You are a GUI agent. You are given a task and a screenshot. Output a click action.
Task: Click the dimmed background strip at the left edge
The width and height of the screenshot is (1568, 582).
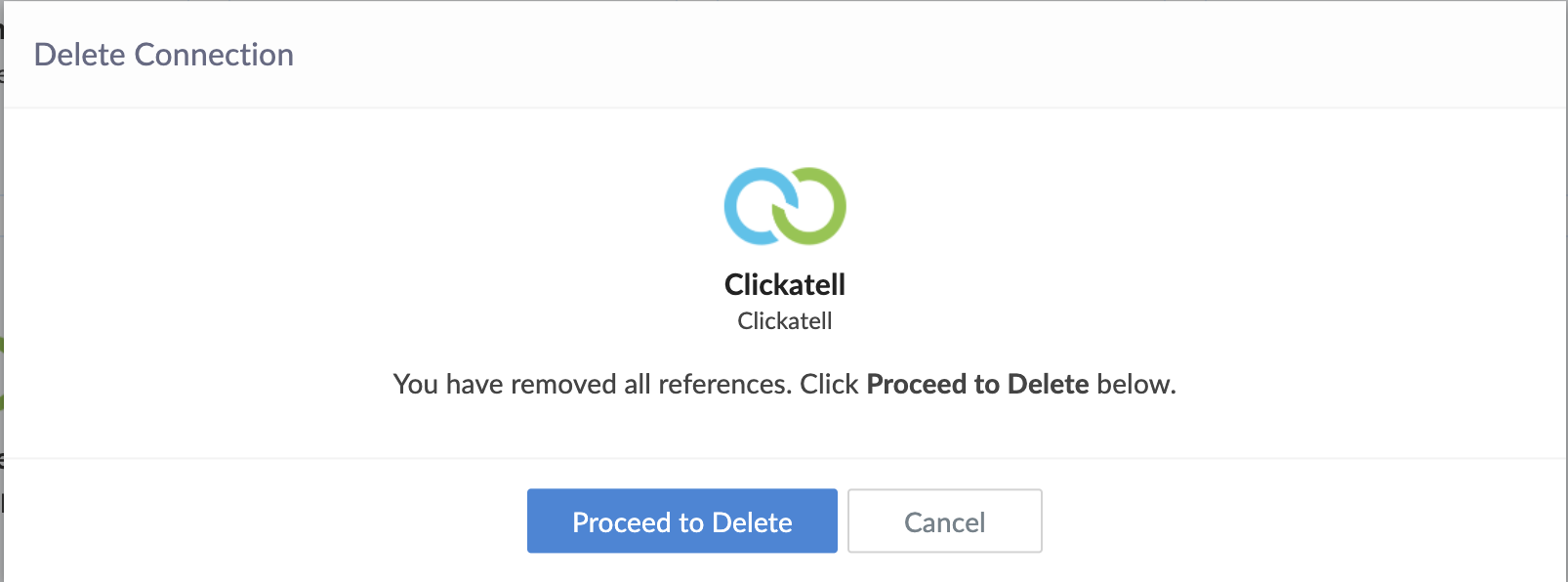pos(1,293)
